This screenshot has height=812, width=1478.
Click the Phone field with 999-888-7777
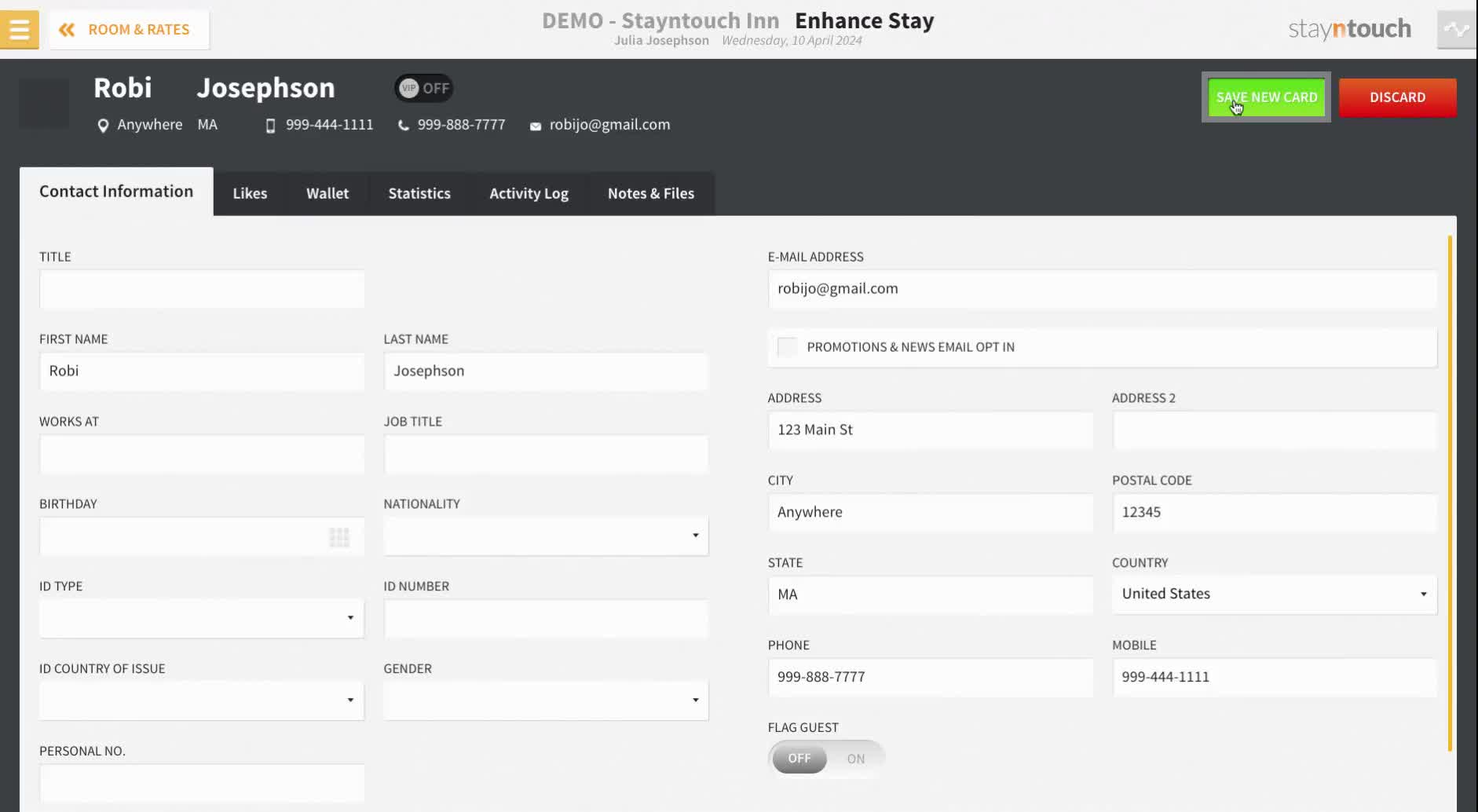click(x=931, y=678)
